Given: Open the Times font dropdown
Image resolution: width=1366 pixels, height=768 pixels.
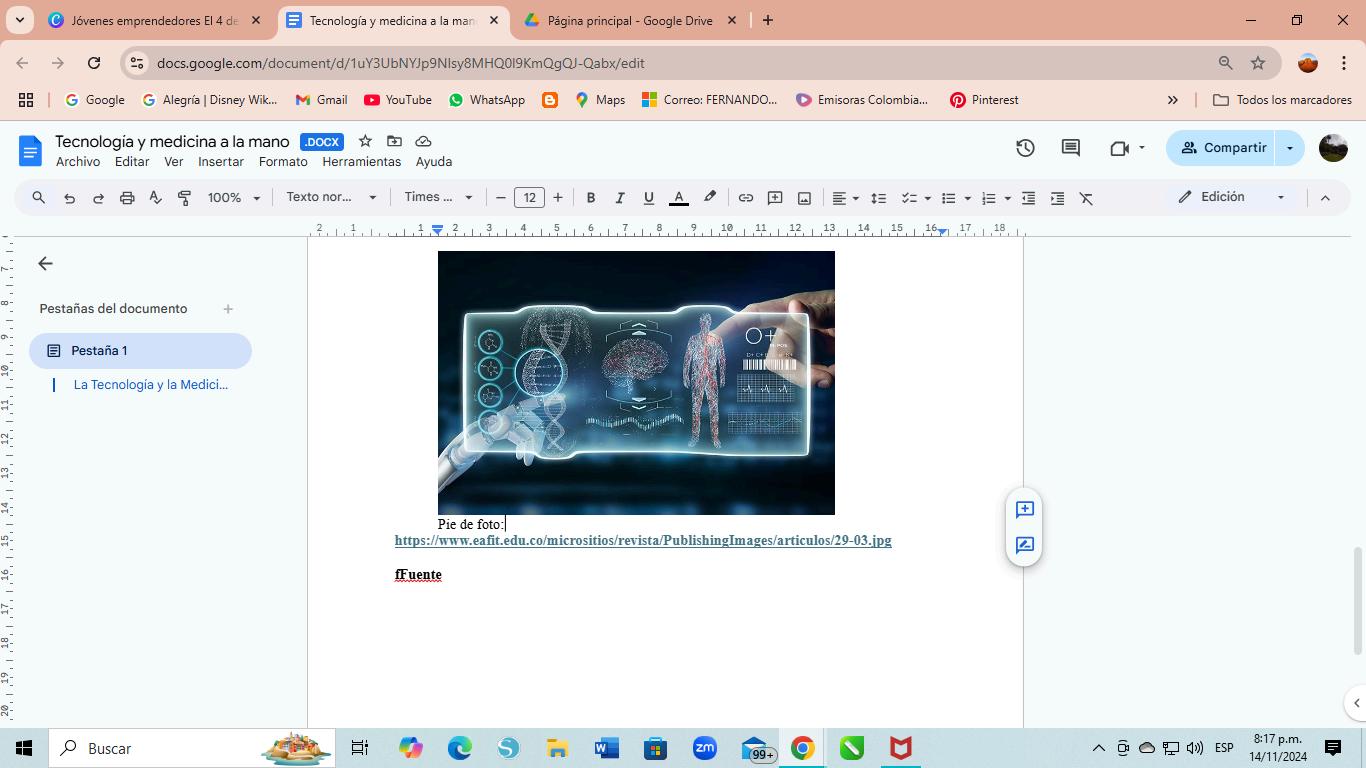Looking at the screenshot, I should coord(438,198).
